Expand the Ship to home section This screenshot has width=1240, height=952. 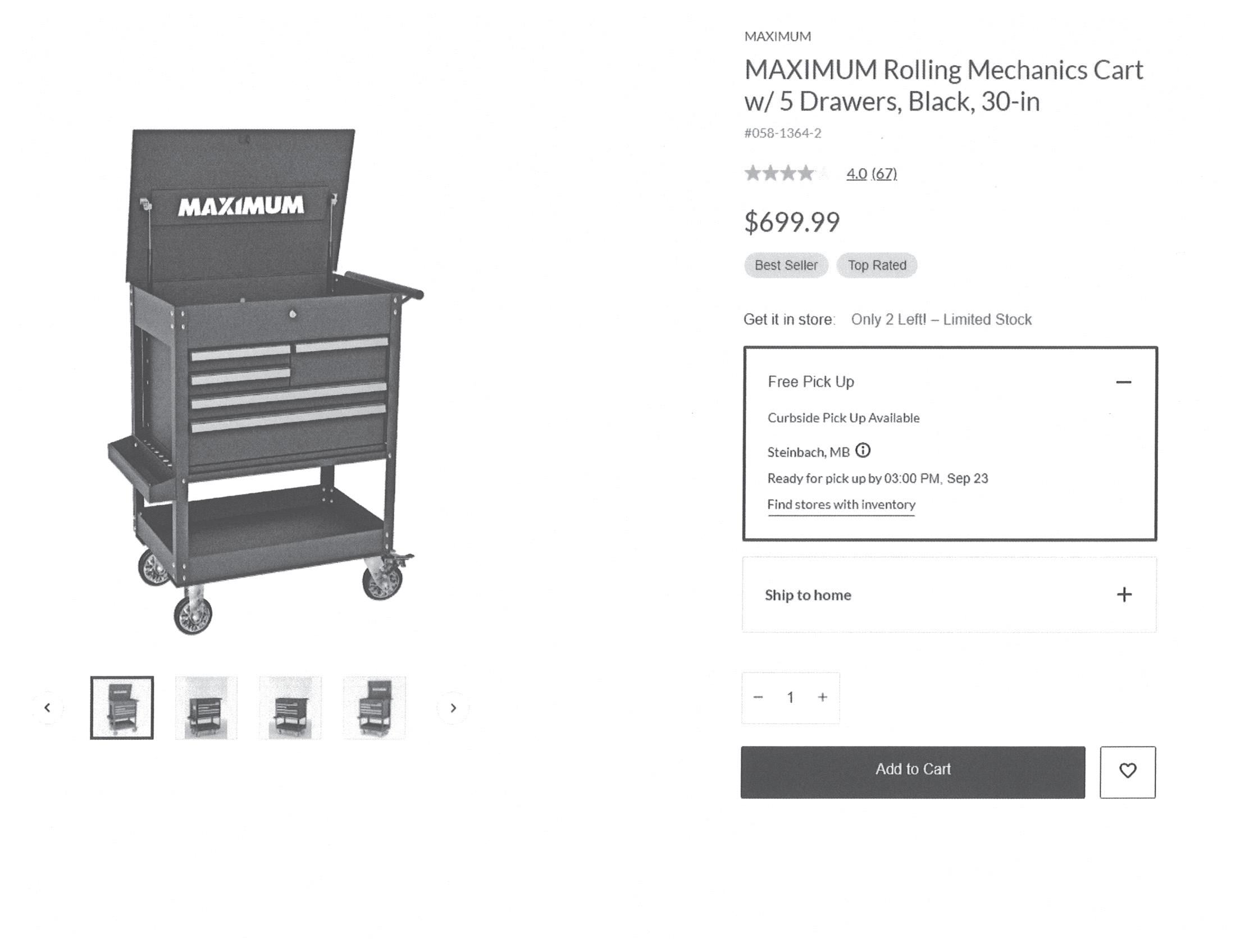coord(1124,594)
